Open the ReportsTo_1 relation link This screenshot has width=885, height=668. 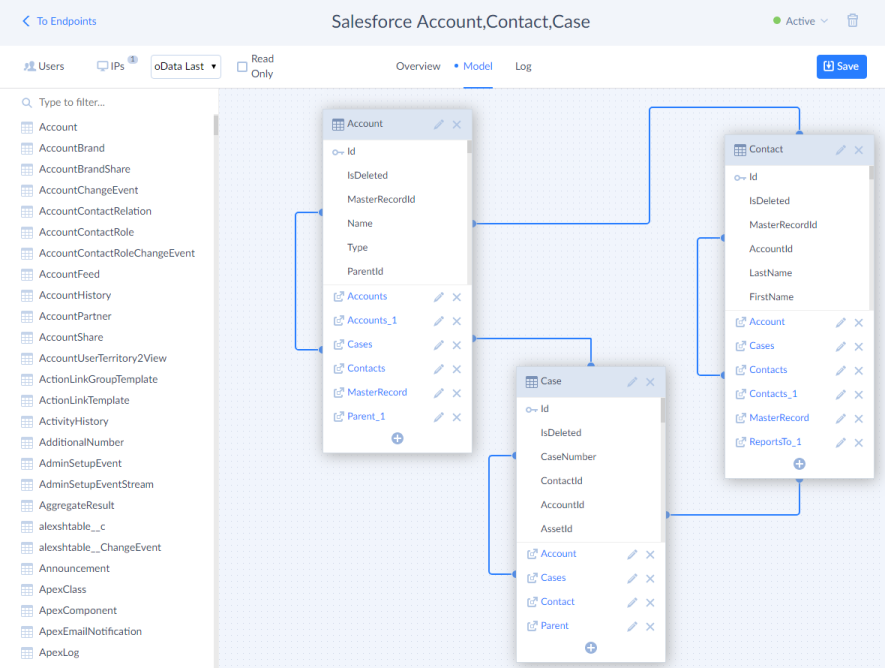[x=775, y=442]
